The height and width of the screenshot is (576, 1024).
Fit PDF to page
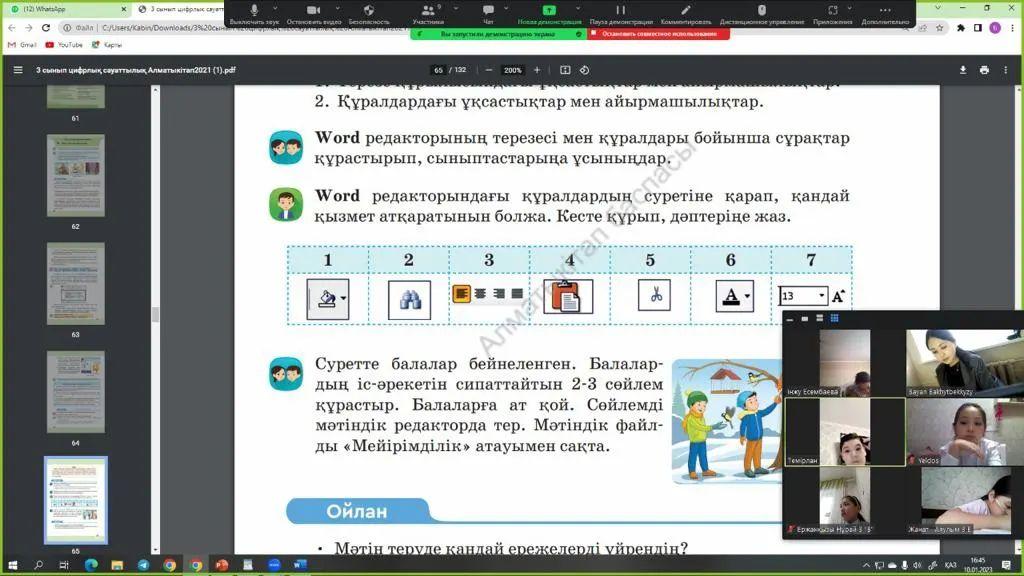(565, 70)
